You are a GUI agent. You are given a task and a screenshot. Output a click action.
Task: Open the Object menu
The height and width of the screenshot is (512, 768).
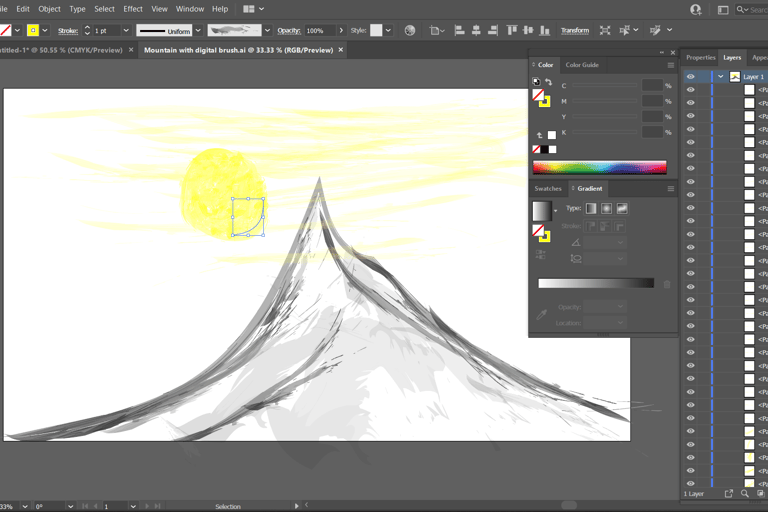coord(49,9)
